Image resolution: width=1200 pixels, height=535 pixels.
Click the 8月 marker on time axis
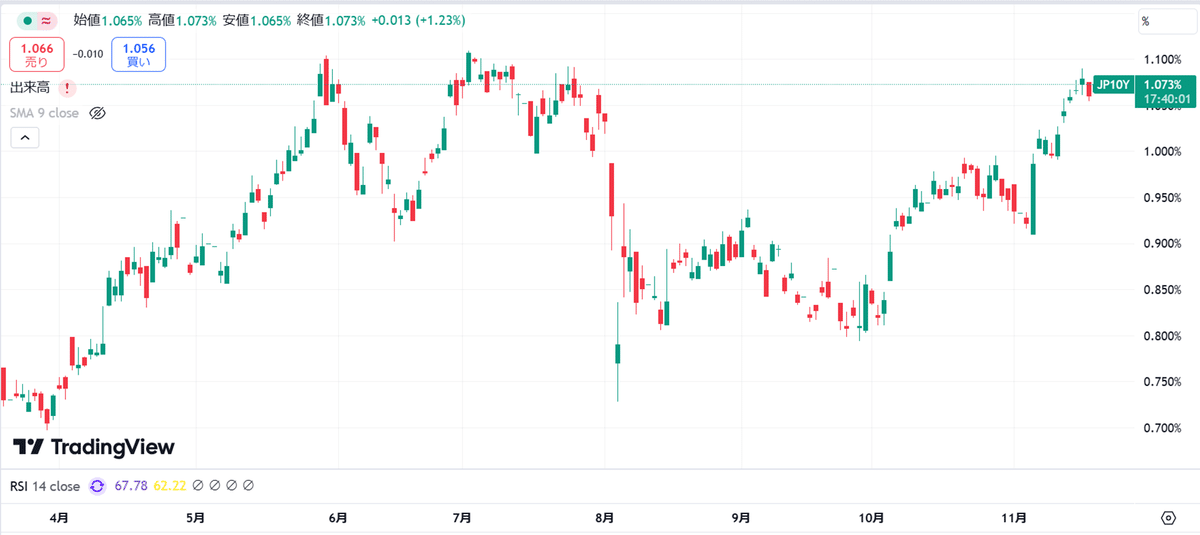[604, 518]
